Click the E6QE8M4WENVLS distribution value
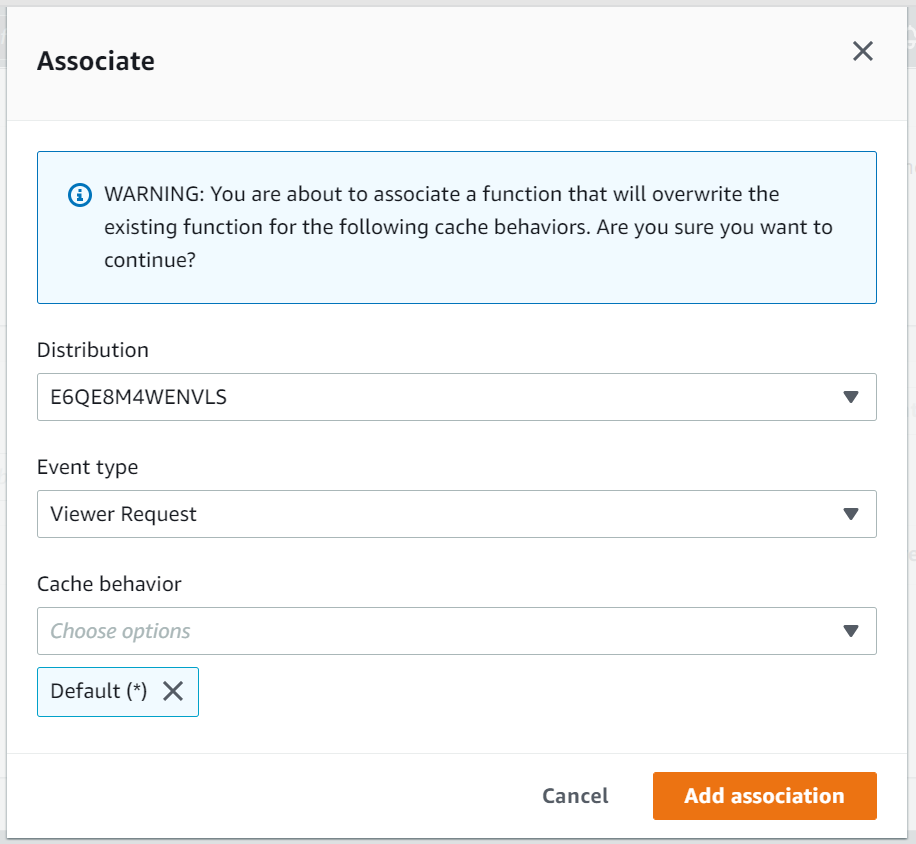 (139, 397)
